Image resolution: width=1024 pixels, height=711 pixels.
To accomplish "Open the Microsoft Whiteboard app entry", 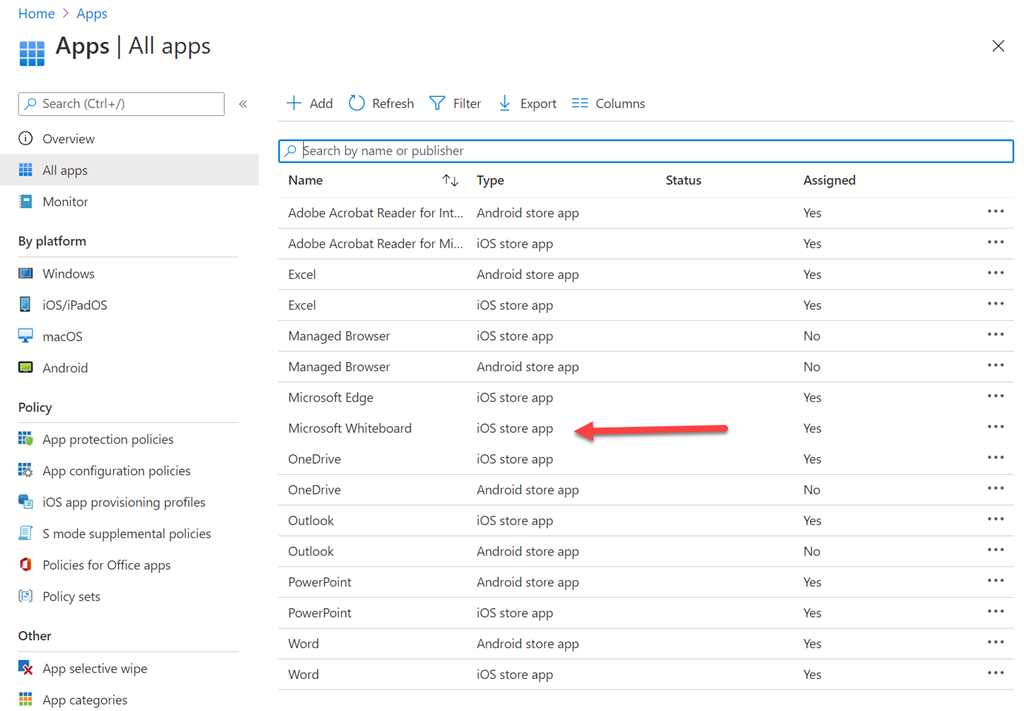I will point(349,428).
